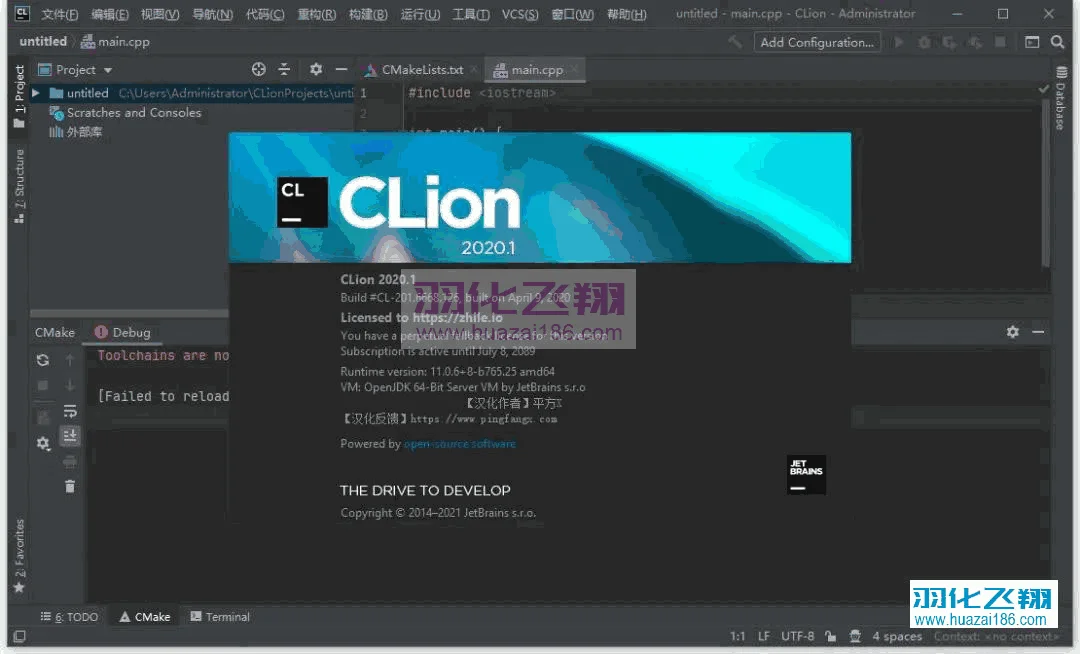Click the up arrow in CMake panel
This screenshot has height=654, width=1080.
coord(70,359)
